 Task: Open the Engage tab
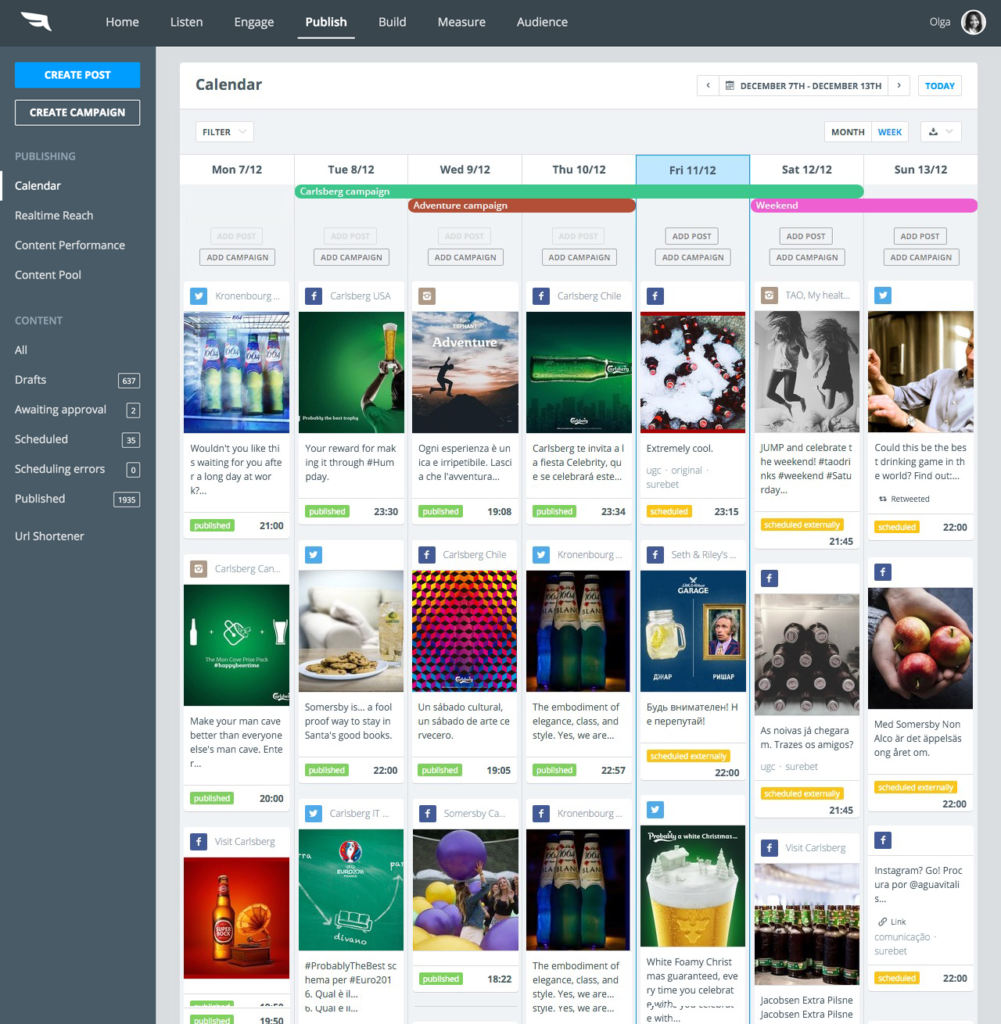click(254, 22)
